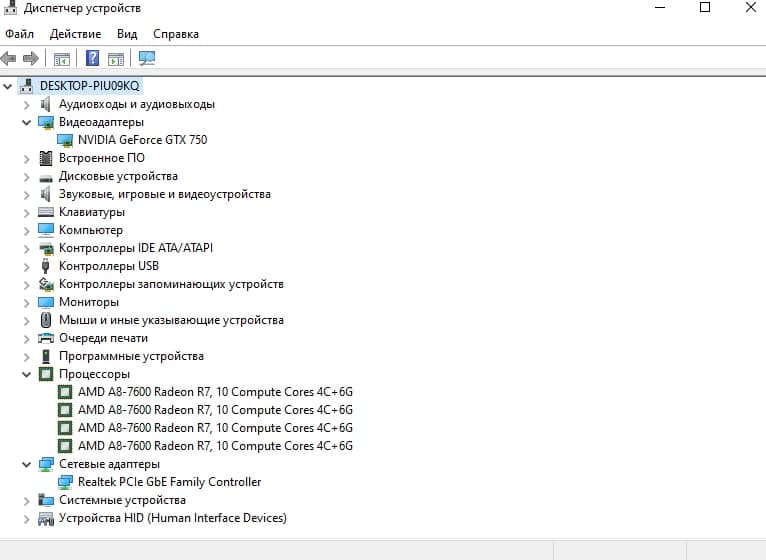The image size is (766, 560).
Task: Select the DESKTOP-PIU09KQ root node
Action: tap(89, 86)
